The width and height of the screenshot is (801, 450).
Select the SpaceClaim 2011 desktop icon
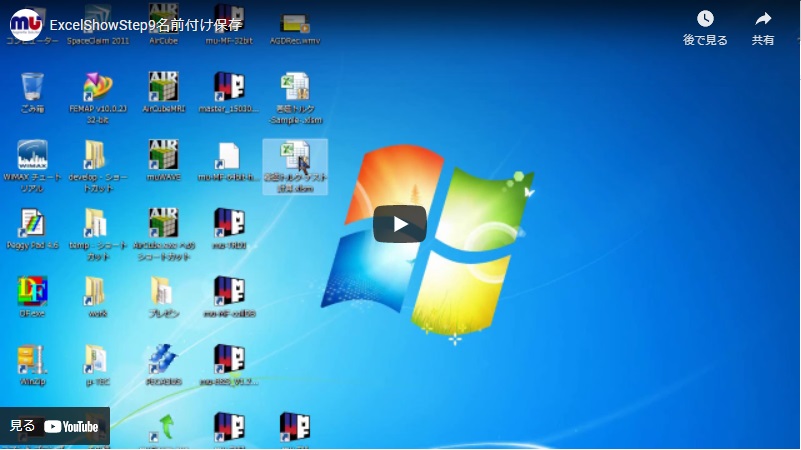tap(98, 25)
